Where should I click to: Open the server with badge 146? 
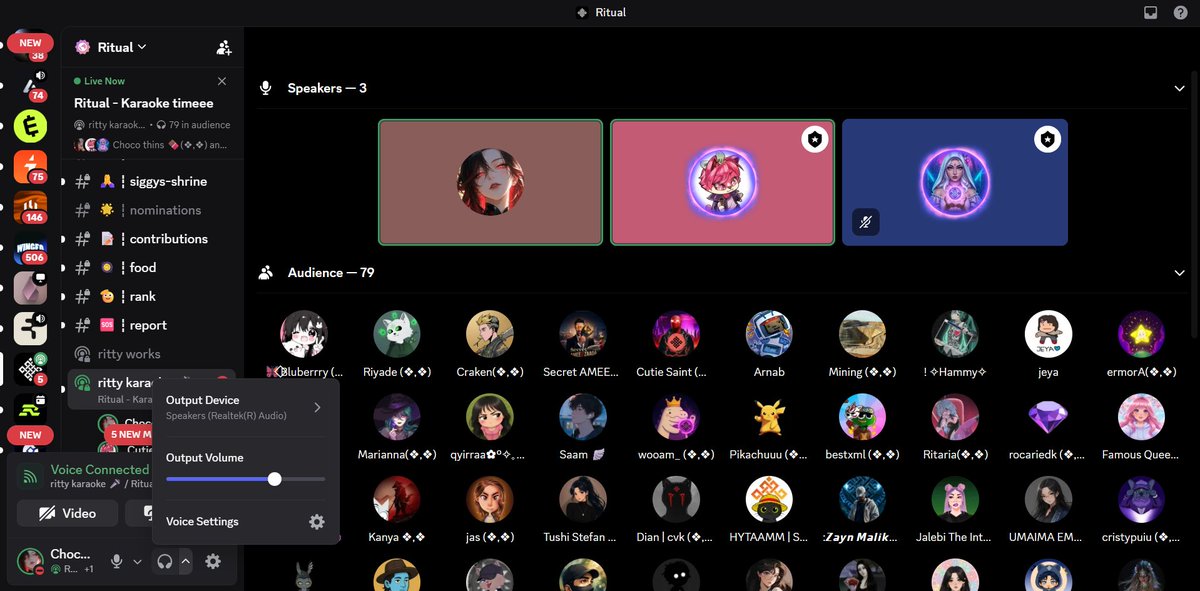click(x=30, y=207)
